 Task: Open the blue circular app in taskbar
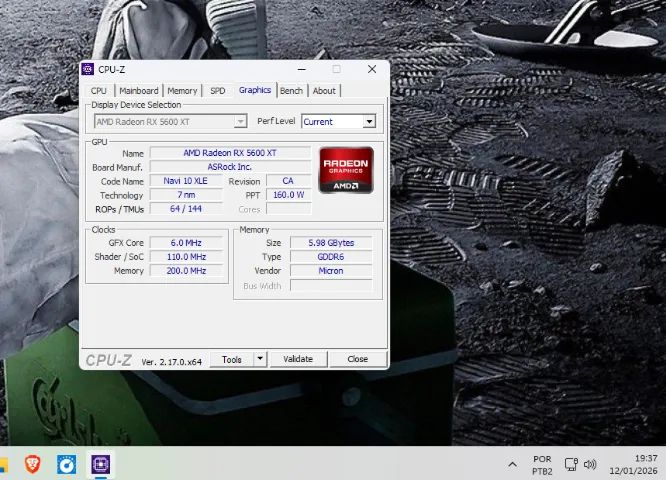coord(67,464)
